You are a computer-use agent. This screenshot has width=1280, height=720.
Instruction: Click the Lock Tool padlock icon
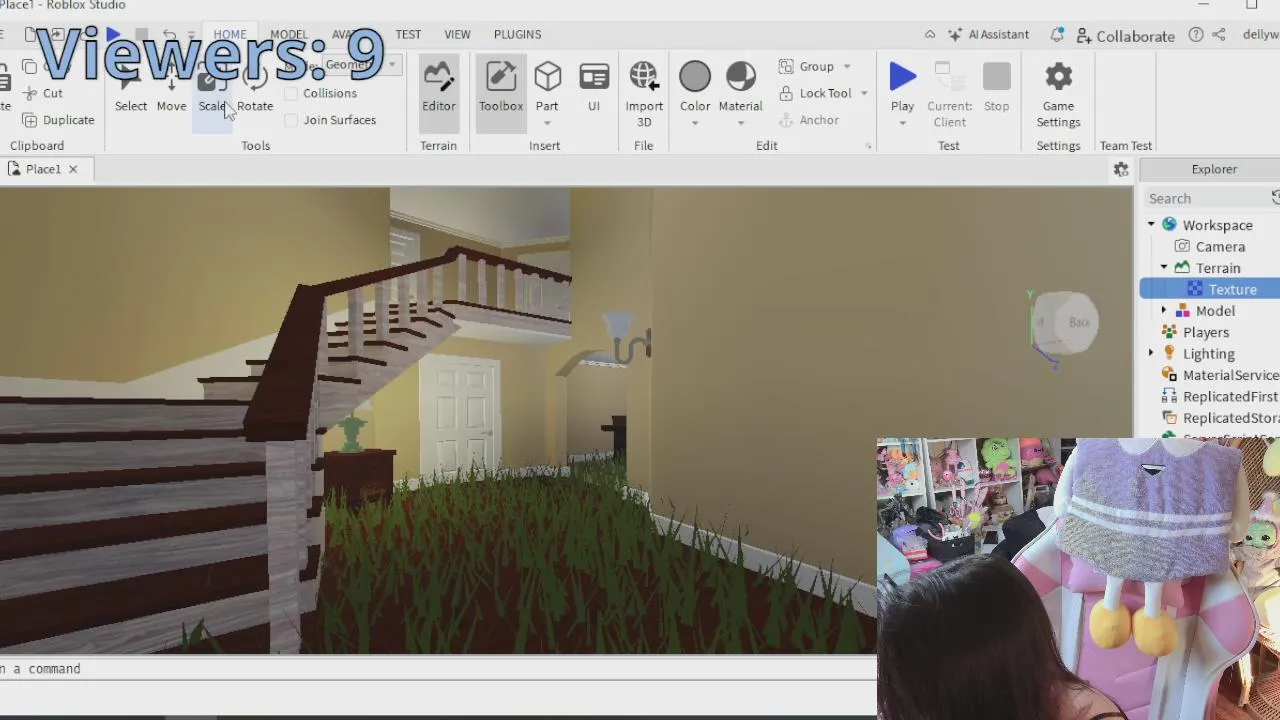[x=785, y=93]
